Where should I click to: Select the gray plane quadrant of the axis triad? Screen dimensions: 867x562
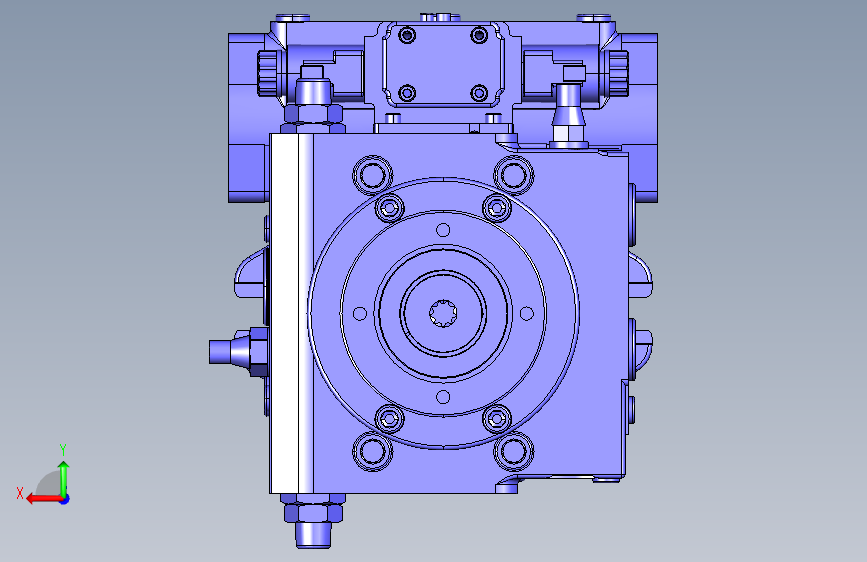point(49,483)
